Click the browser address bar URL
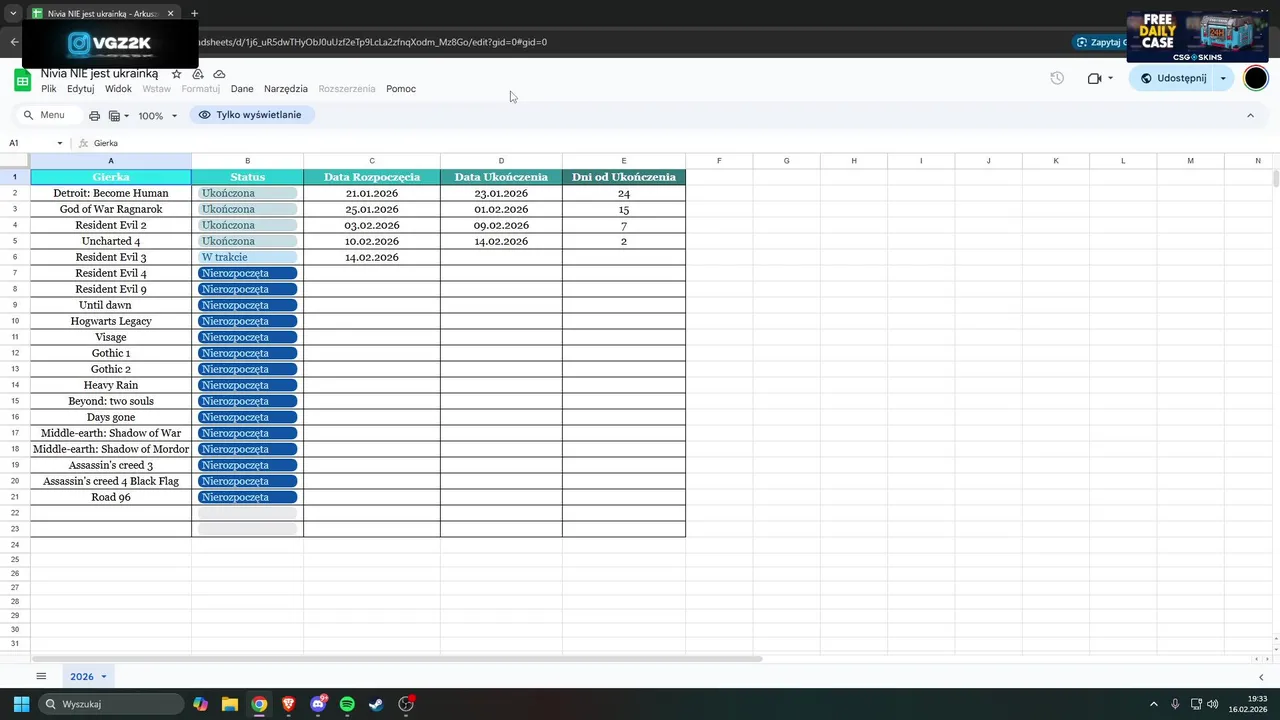This screenshot has width=1280, height=720. pyautogui.click(x=373, y=42)
